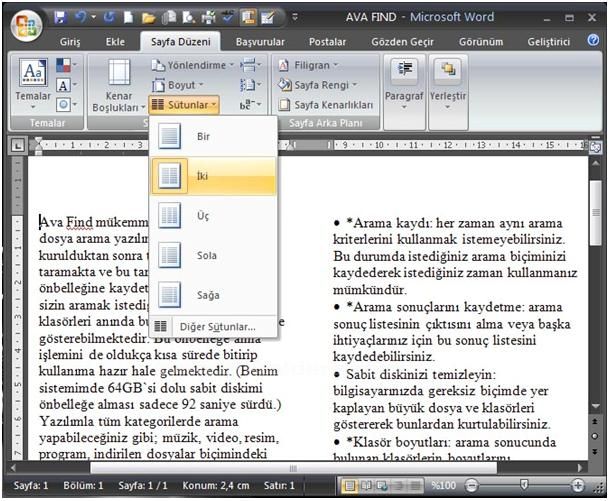The height and width of the screenshot is (501, 609).
Task: Select Üç three column layout
Action: point(214,216)
